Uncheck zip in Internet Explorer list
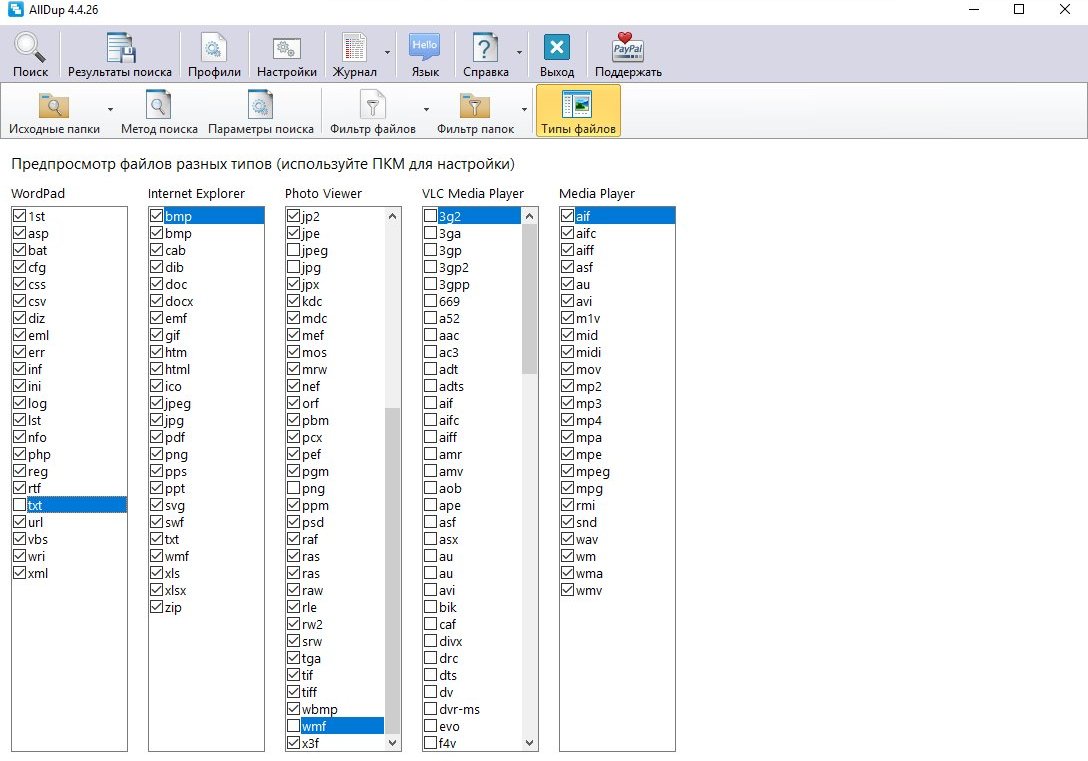The image size is (1088, 761). (157, 607)
